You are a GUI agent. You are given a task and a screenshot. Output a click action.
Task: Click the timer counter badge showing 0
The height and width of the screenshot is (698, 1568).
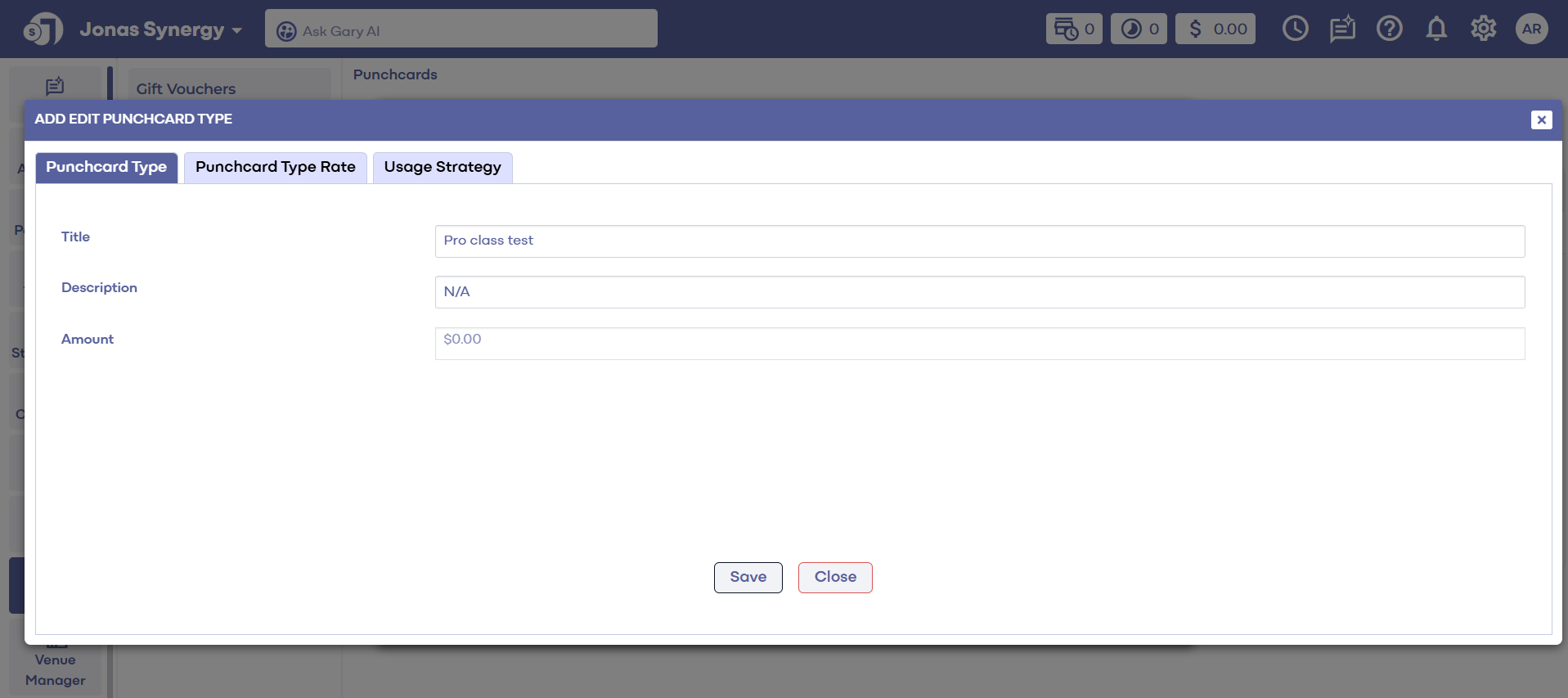pos(1139,29)
